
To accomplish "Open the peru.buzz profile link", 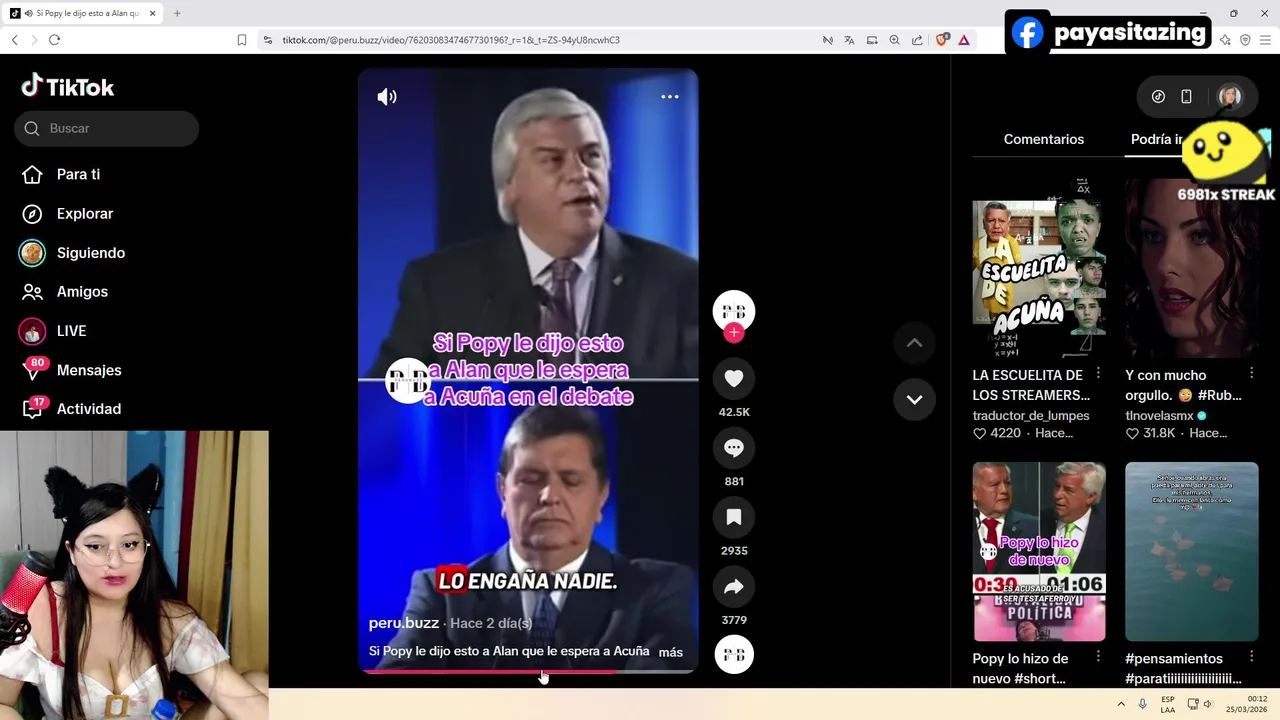I will point(404,623).
